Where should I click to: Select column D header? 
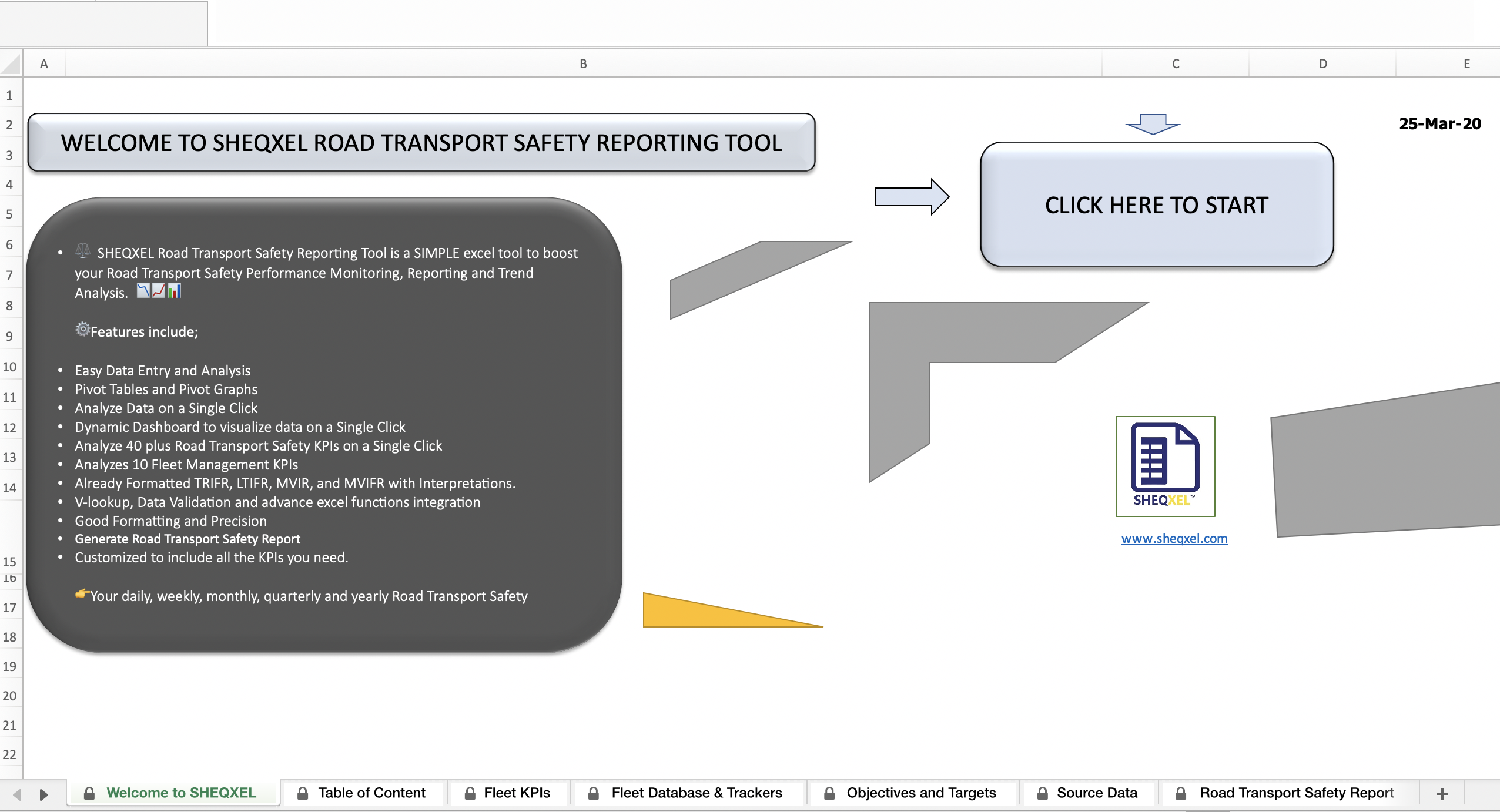click(1322, 63)
